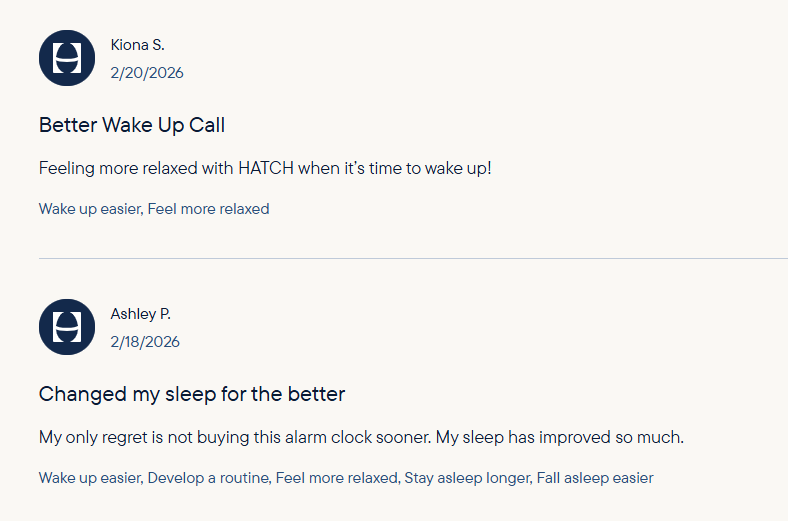The image size is (788, 521).
Task: Click the "Feeling more relaxed with HATCH" review text
Action: [x=265, y=168]
